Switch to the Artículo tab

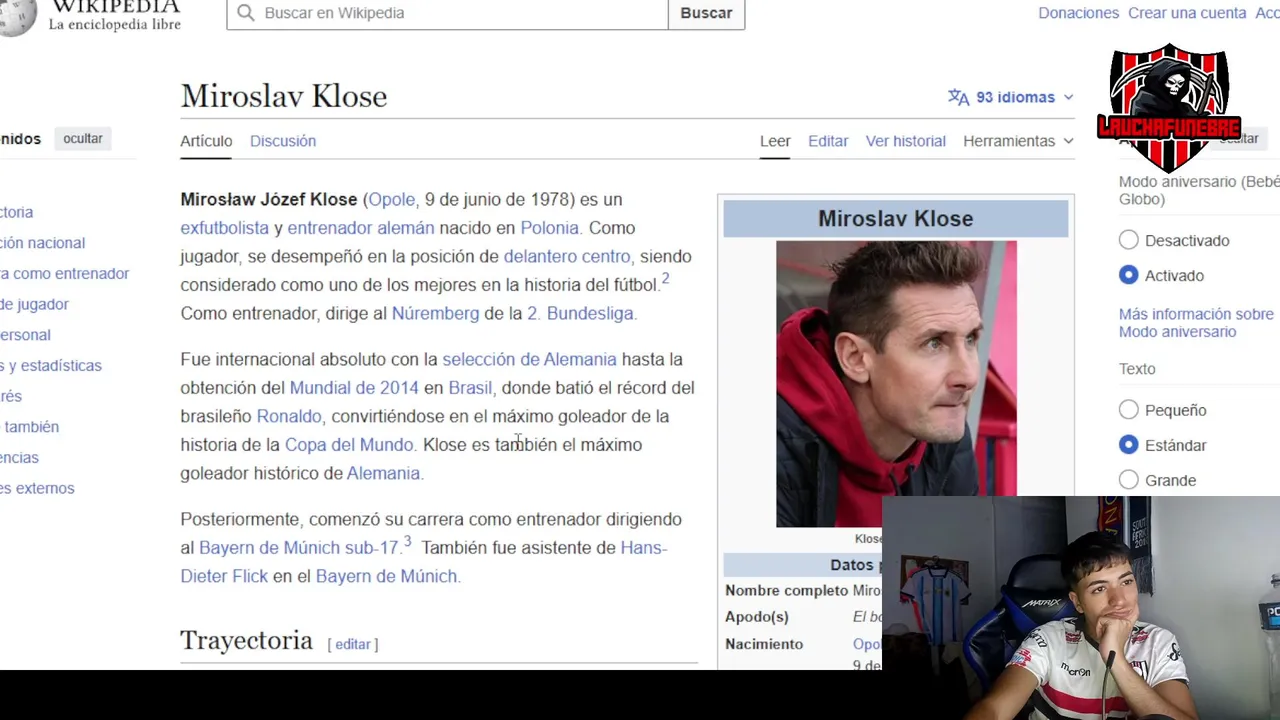[x=206, y=141]
